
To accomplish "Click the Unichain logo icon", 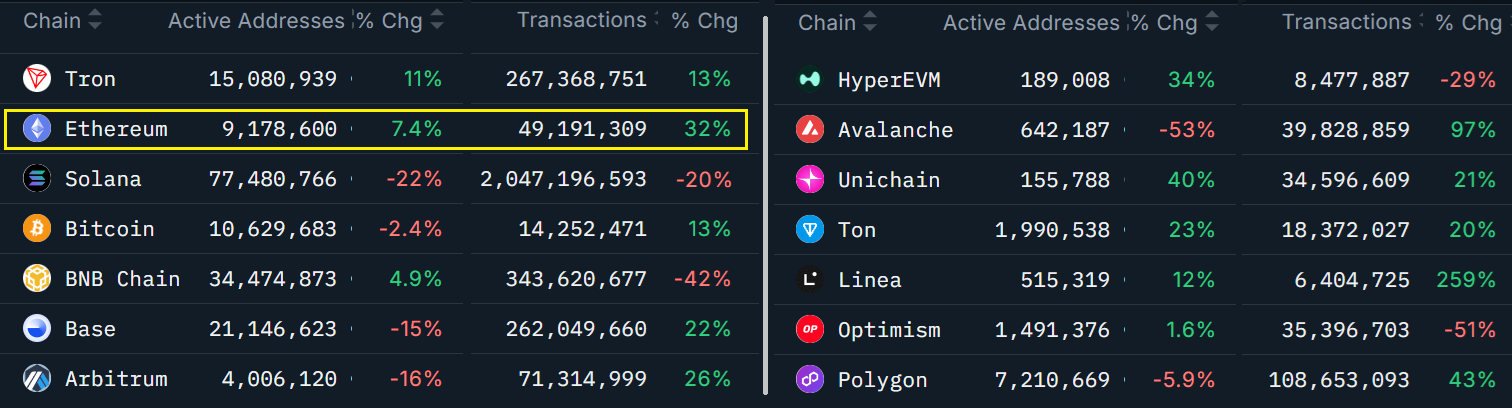I will coord(809,180).
